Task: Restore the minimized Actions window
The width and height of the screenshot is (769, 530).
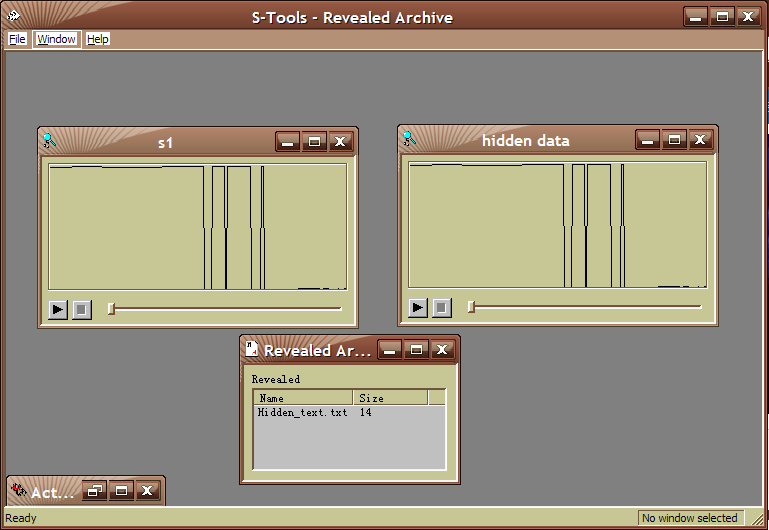Action: pyautogui.click(x=95, y=490)
